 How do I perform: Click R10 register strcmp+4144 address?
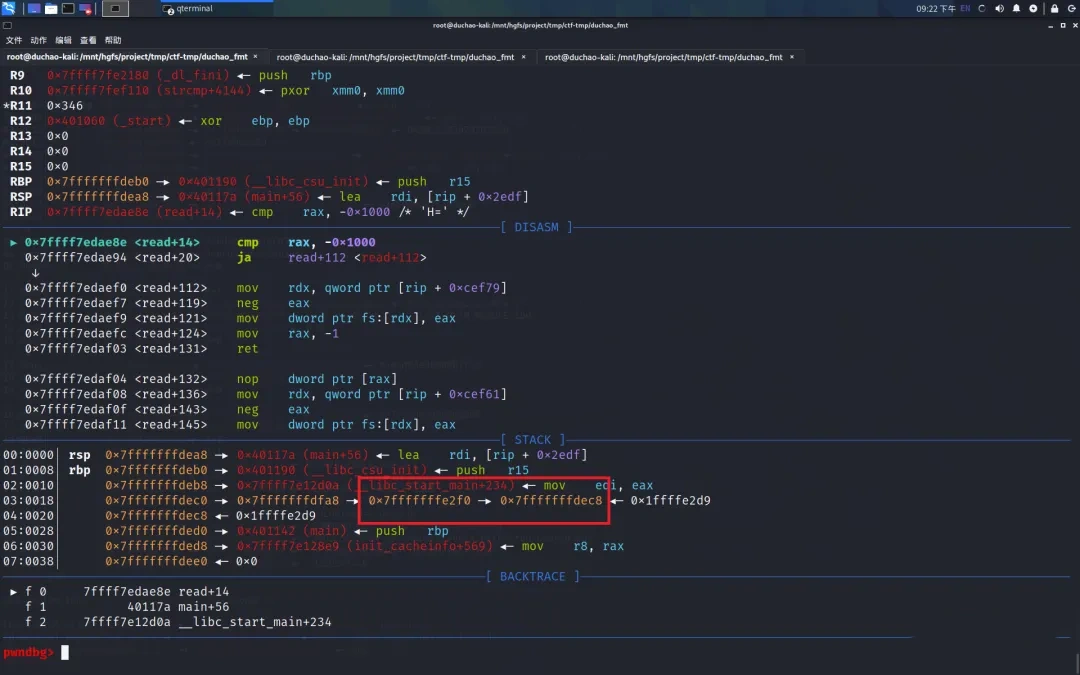[x=149, y=91]
